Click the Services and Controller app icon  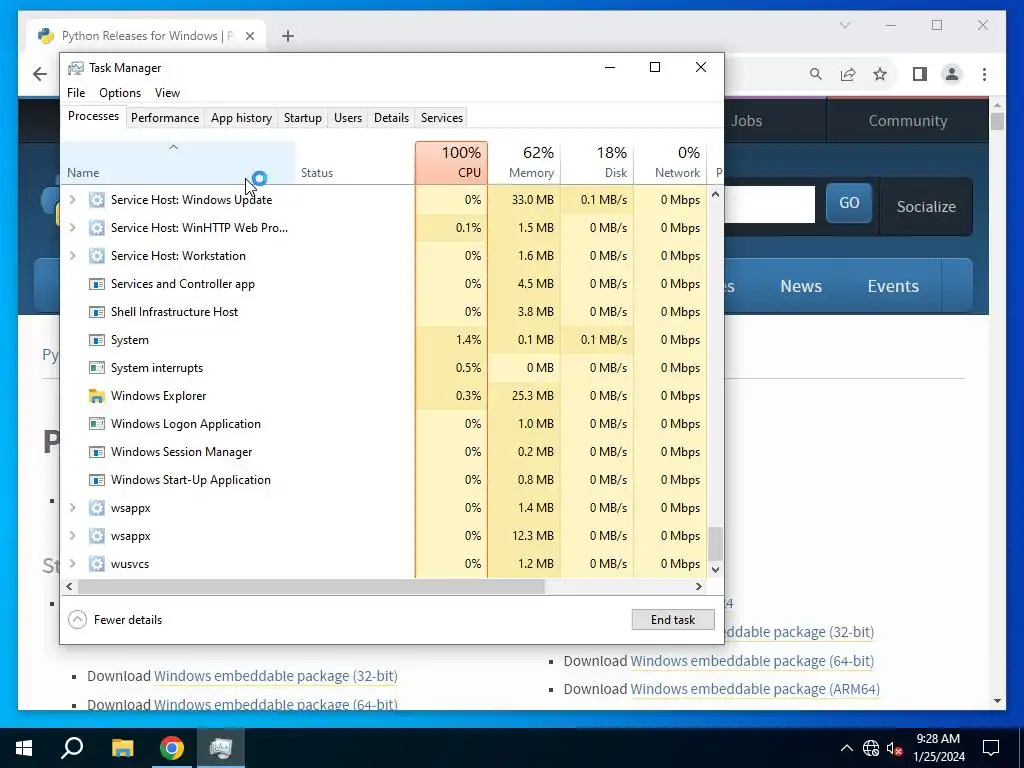[x=97, y=284]
